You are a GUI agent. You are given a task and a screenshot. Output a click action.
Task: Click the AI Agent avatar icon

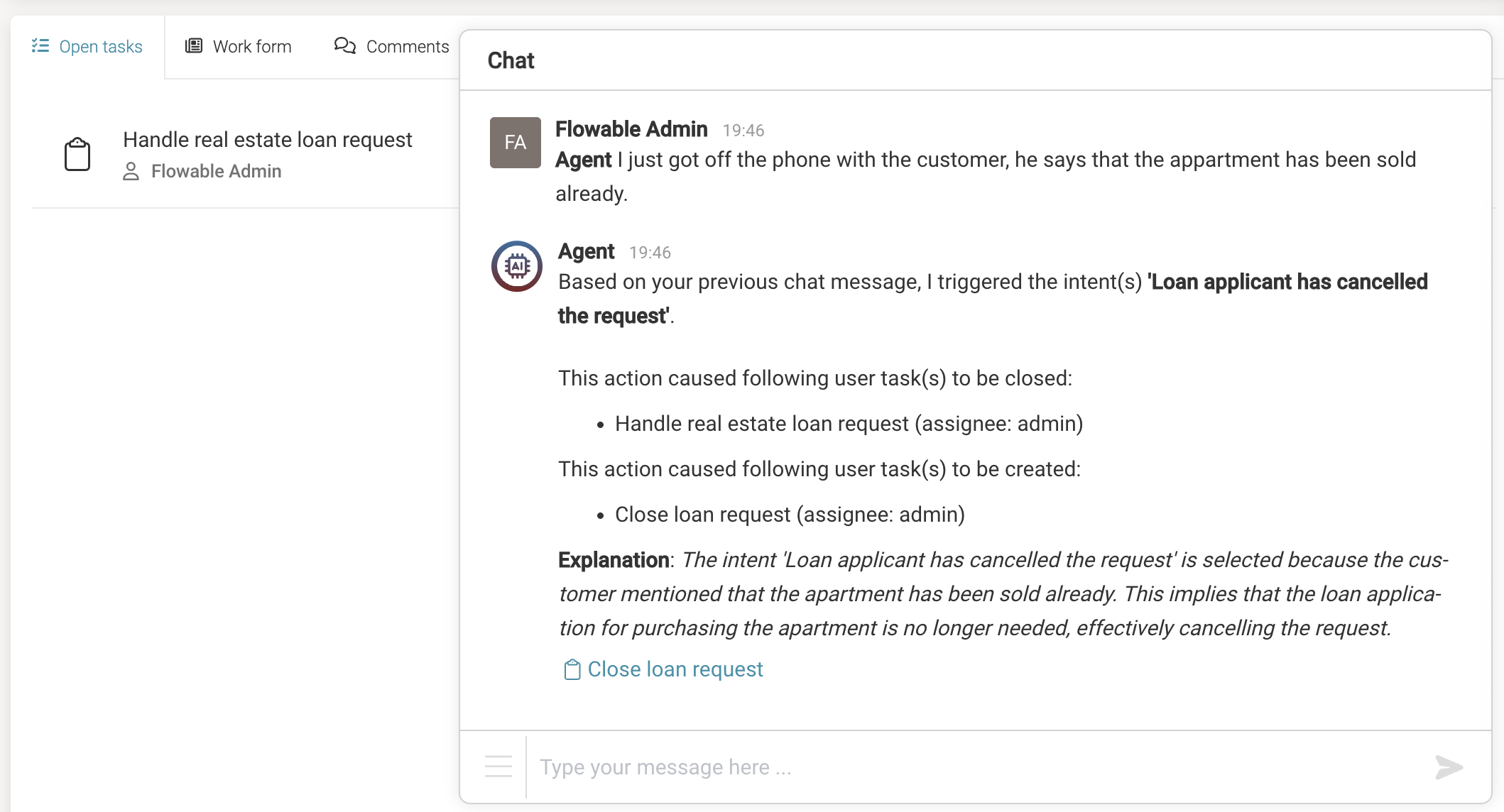point(516,266)
